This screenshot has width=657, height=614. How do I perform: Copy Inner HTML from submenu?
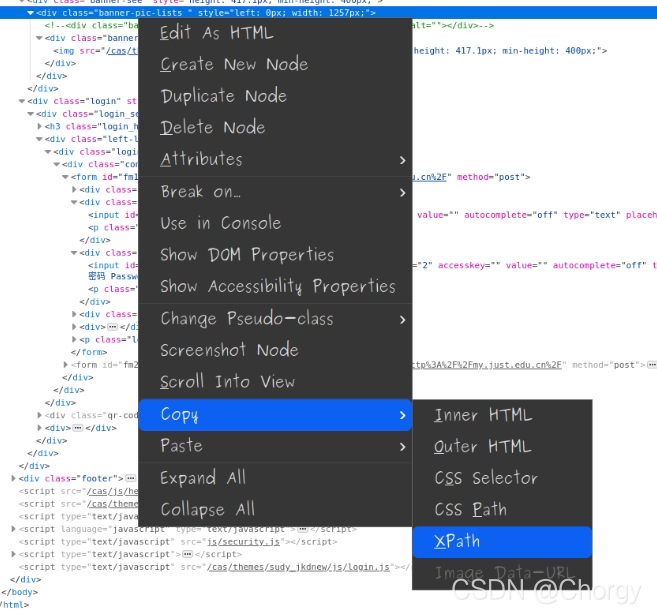coord(502,416)
